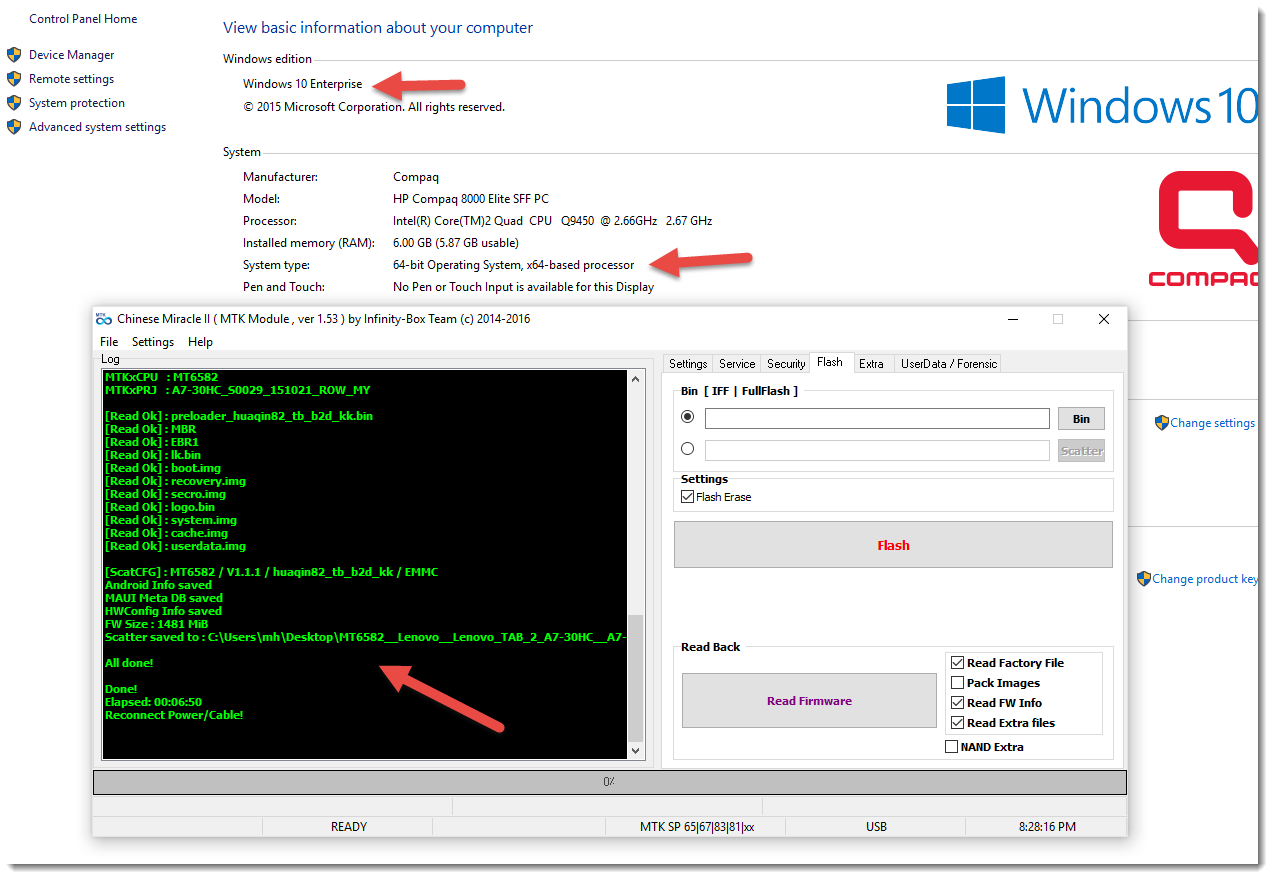Viewport: 1273px width, 879px height.
Task: Click the MTK SP 65|67|83|81|xx status
Action: coord(696,827)
